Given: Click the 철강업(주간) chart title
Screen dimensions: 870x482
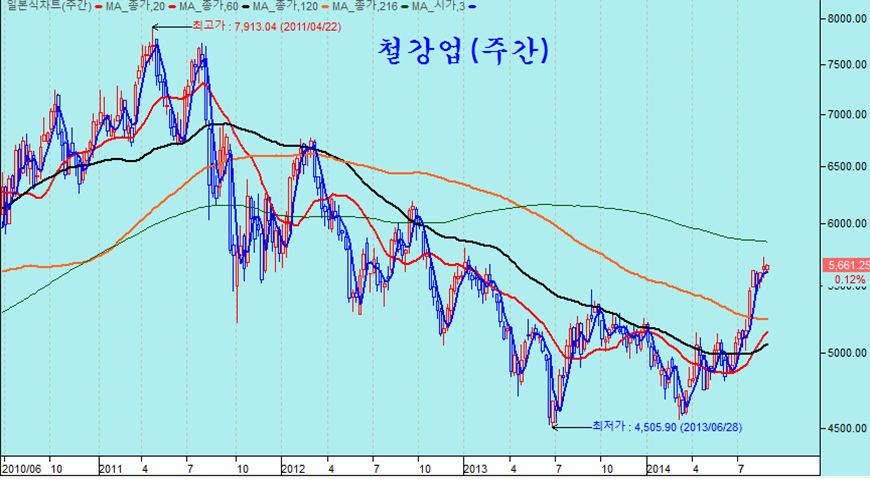Looking at the screenshot, I should (464, 49).
